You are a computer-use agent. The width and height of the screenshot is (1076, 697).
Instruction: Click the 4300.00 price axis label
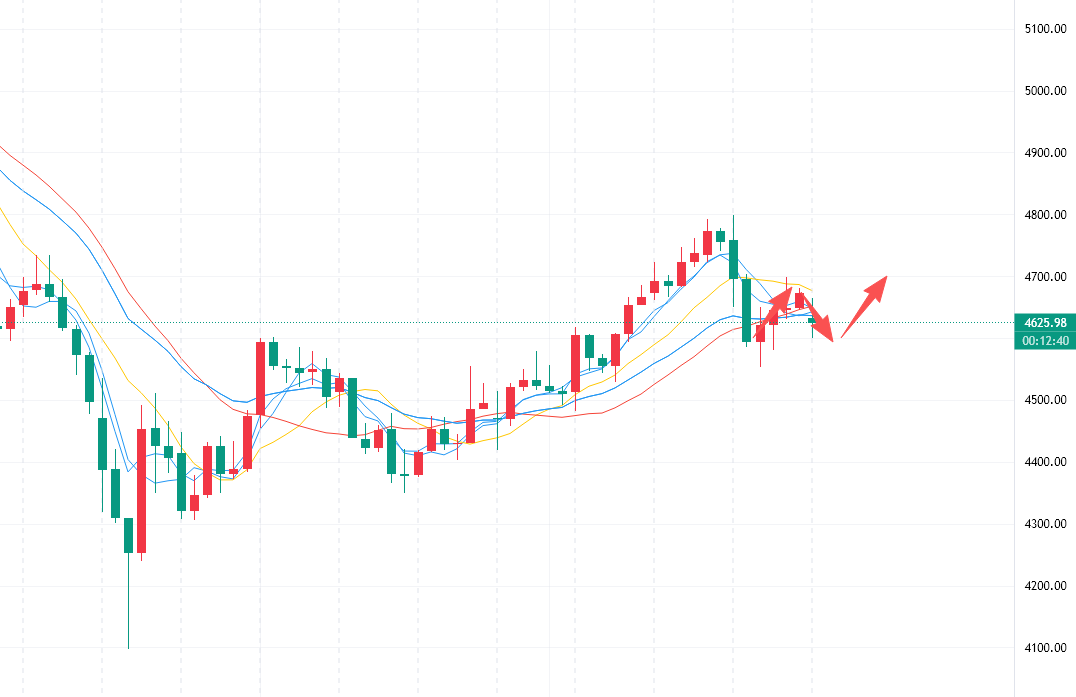[x=1044, y=524]
